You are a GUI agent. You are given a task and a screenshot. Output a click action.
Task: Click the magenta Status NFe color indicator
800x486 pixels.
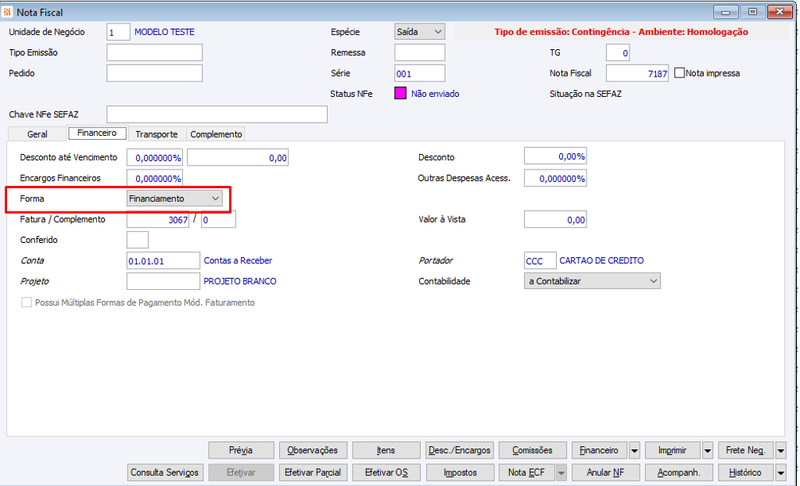pos(401,93)
